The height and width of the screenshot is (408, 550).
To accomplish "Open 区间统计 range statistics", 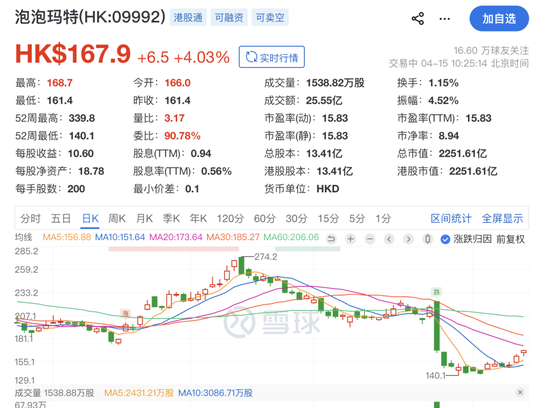I will click(x=451, y=219).
